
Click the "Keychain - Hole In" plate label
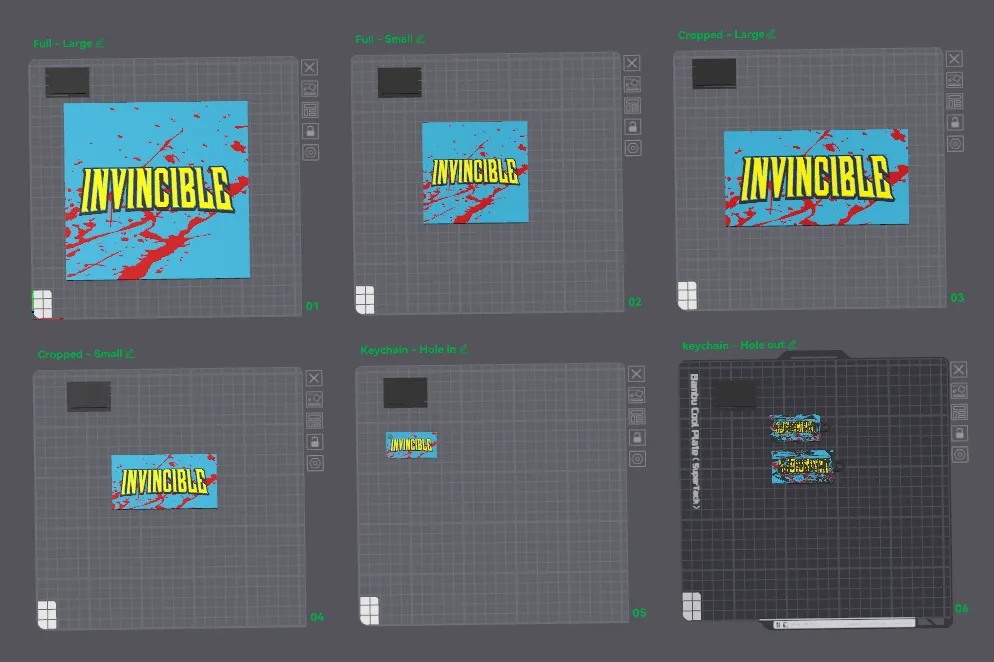point(408,349)
